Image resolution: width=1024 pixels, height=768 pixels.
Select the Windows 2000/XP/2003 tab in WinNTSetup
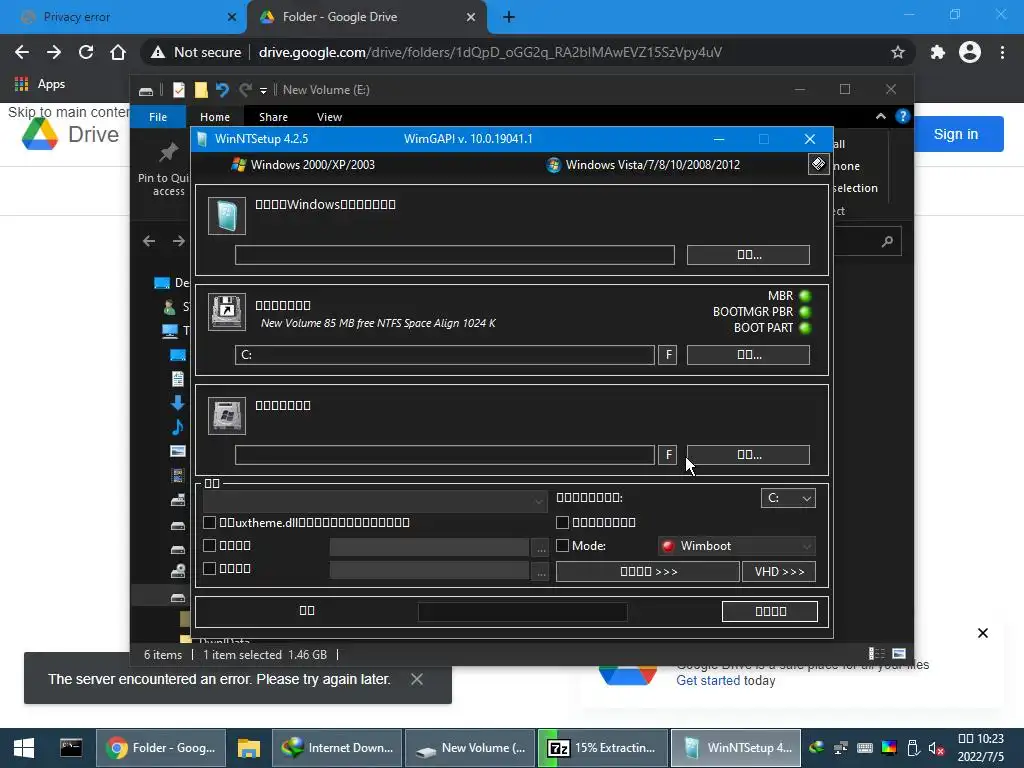pos(303,165)
